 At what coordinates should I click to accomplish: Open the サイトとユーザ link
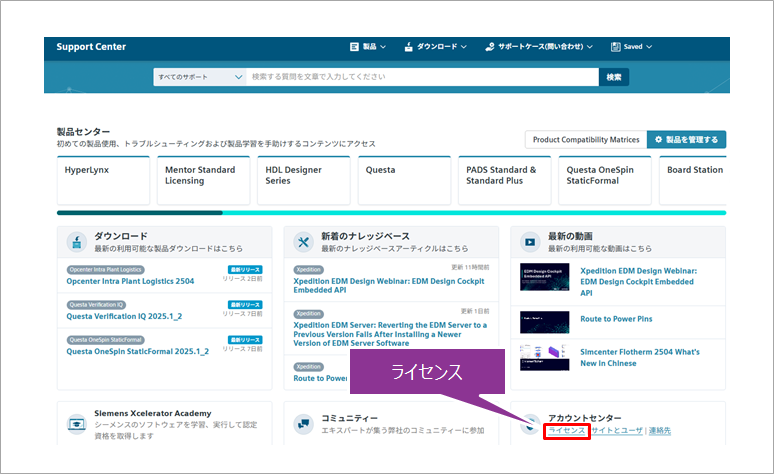[x=617, y=431]
